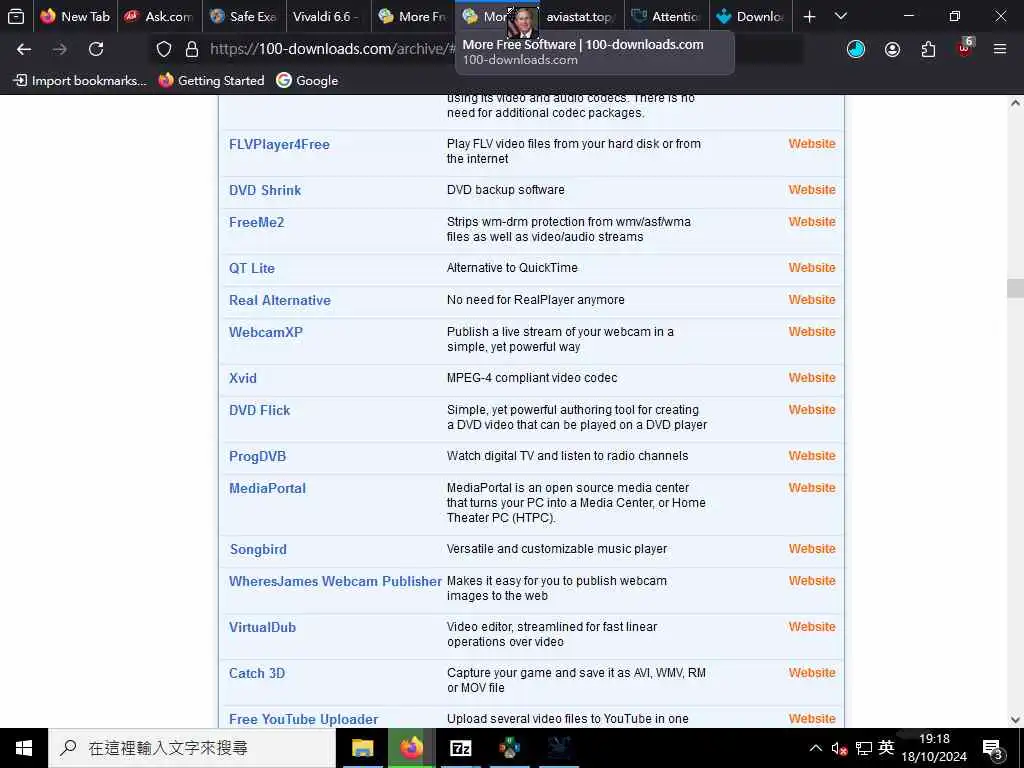Visit the Website link for QT Lite
The height and width of the screenshot is (768, 1024).
pyautogui.click(x=812, y=267)
